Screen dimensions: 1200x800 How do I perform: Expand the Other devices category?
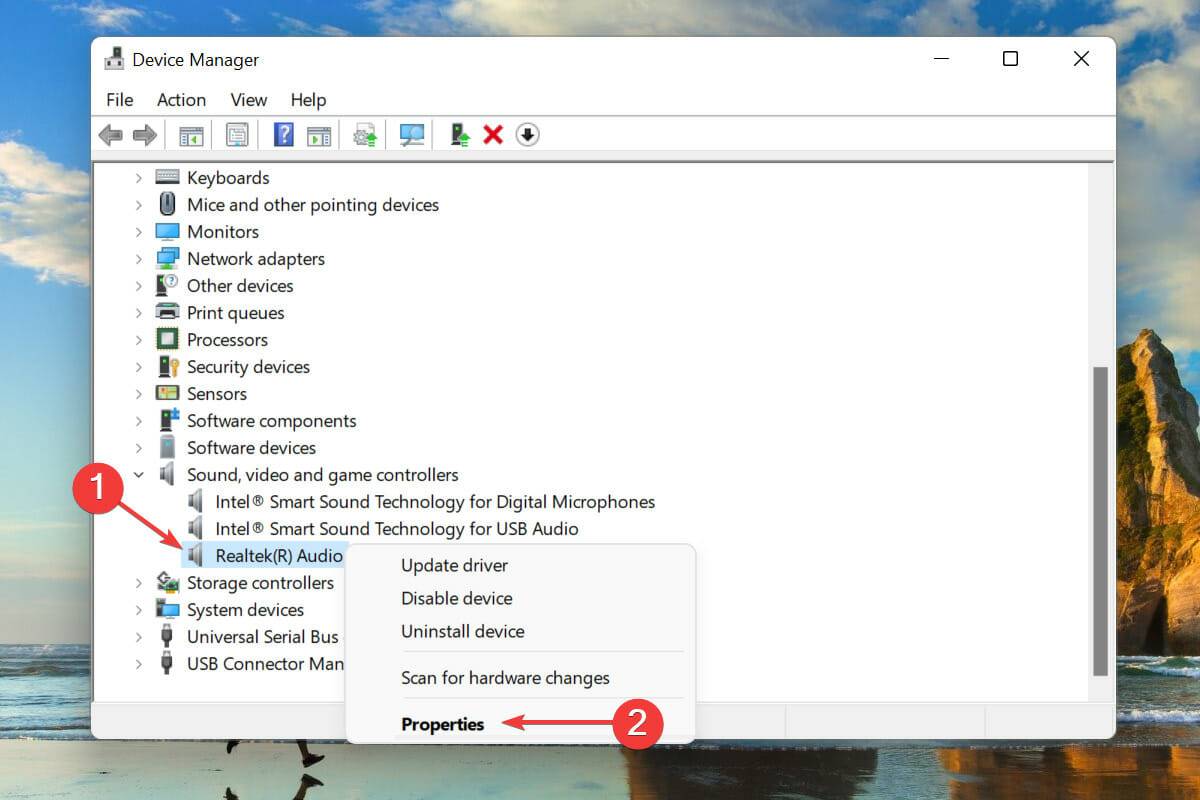[137, 285]
